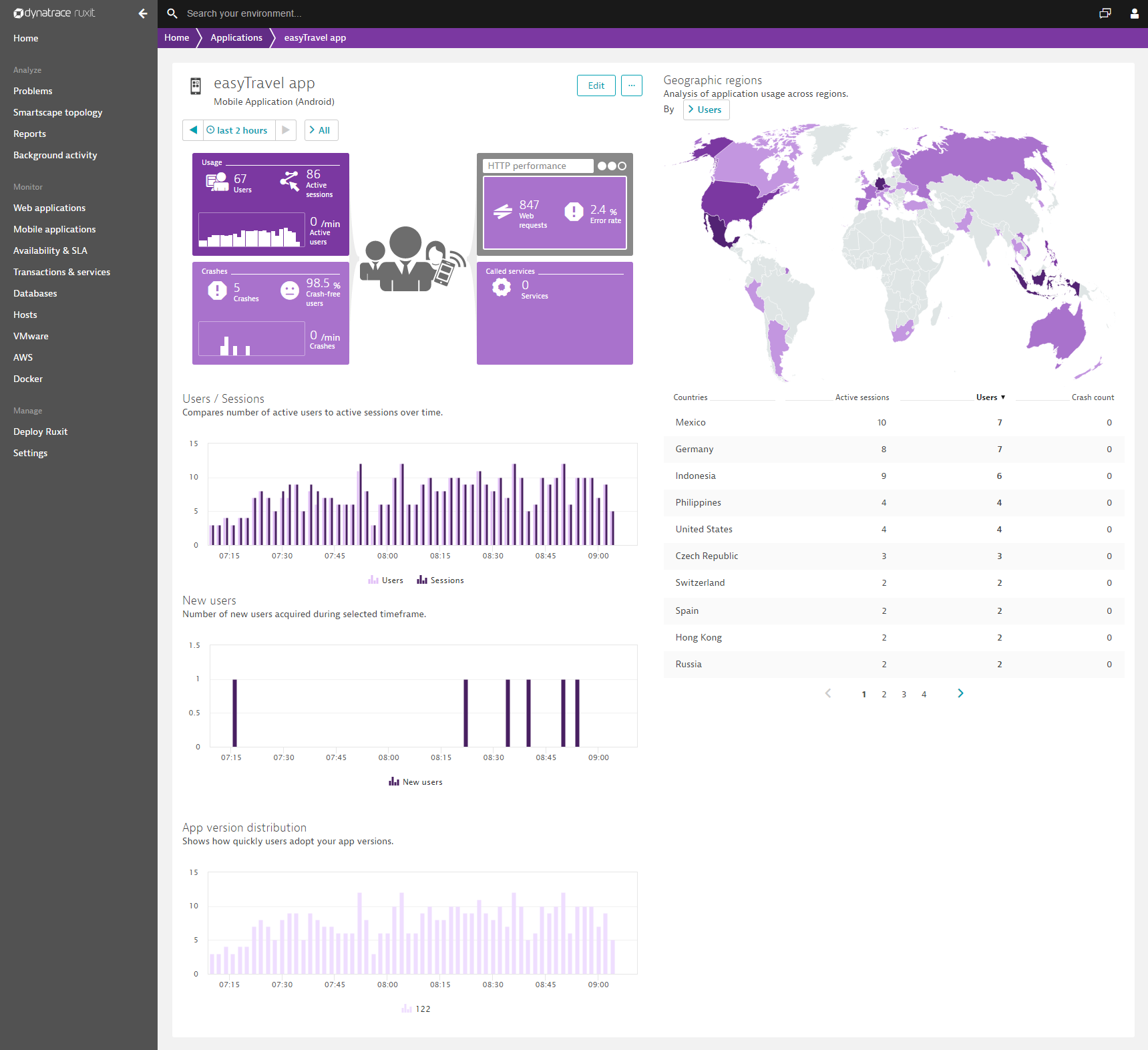
Task: Go to next timeframe arrow
Action: 286,130
